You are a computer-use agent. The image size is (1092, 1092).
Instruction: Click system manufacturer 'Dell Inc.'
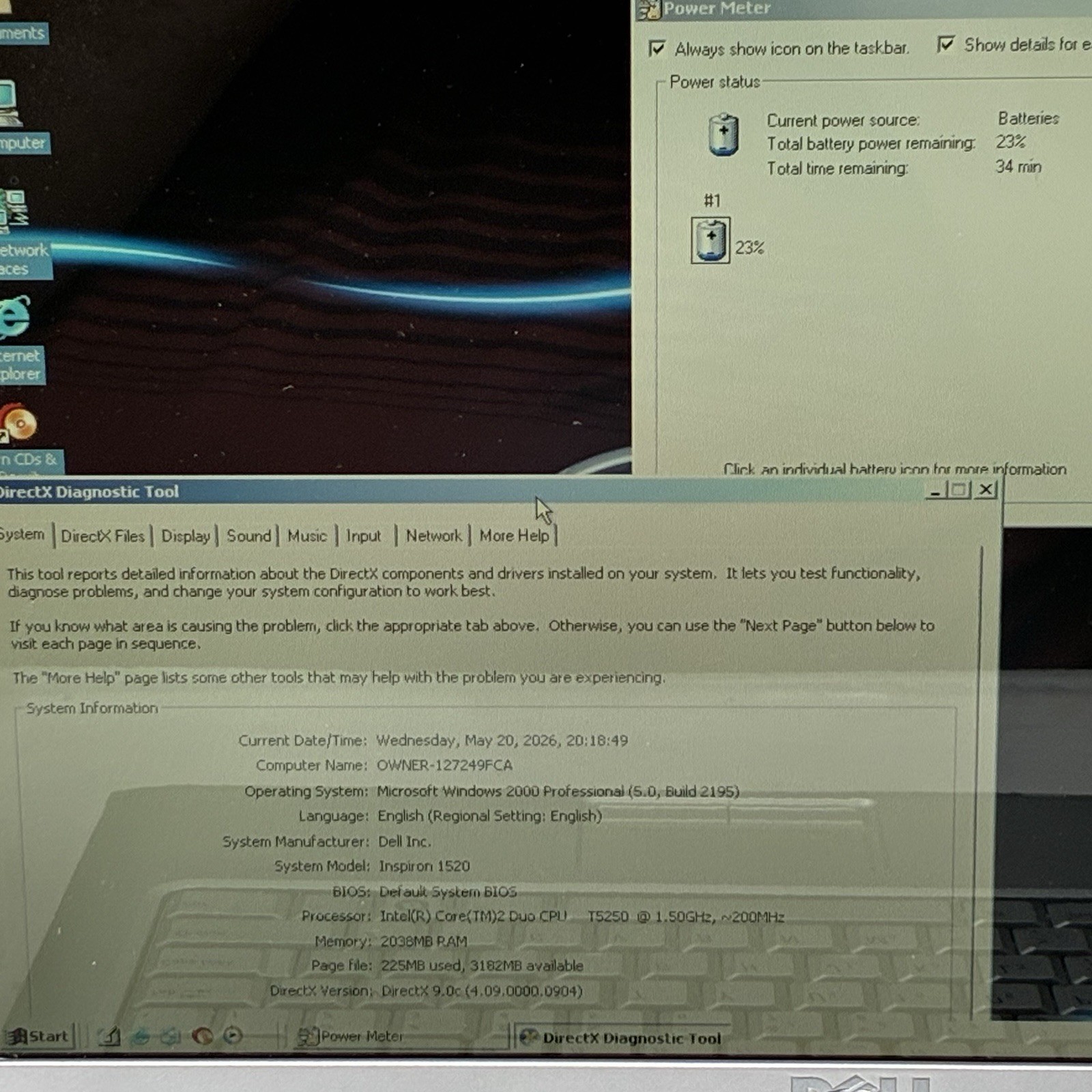405,842
